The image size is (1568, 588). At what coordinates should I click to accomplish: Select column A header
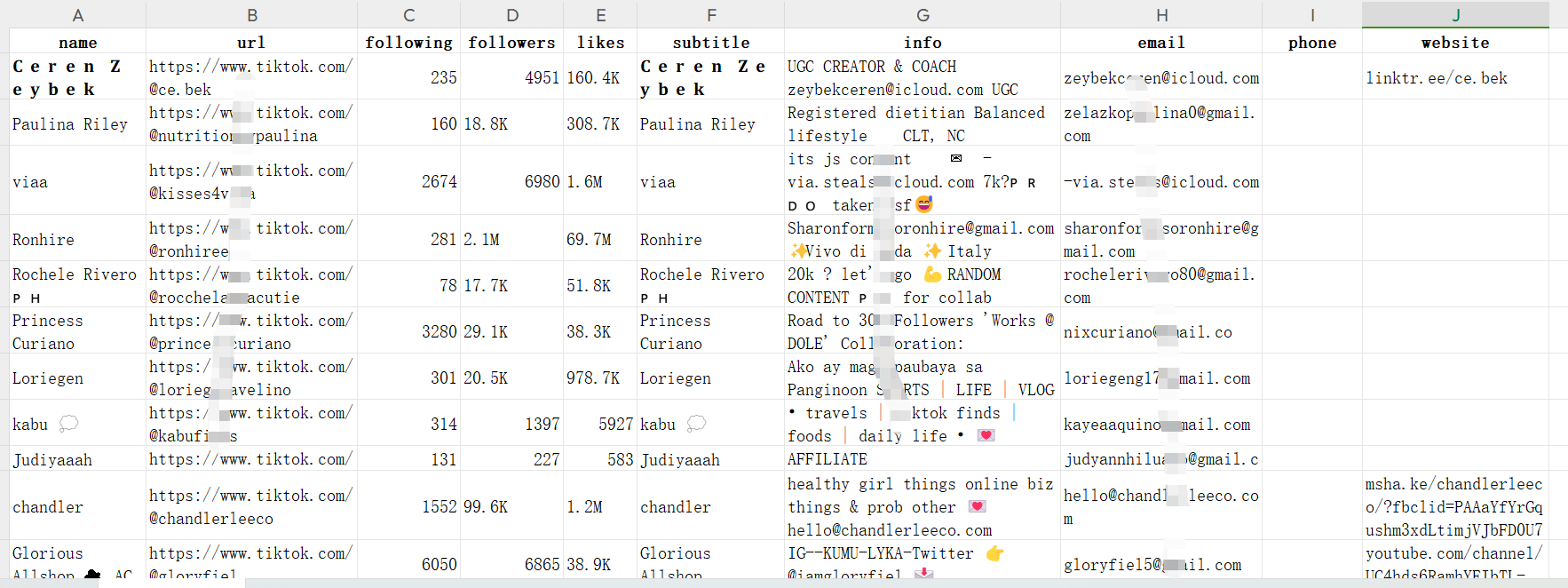[x=77, y=15]
